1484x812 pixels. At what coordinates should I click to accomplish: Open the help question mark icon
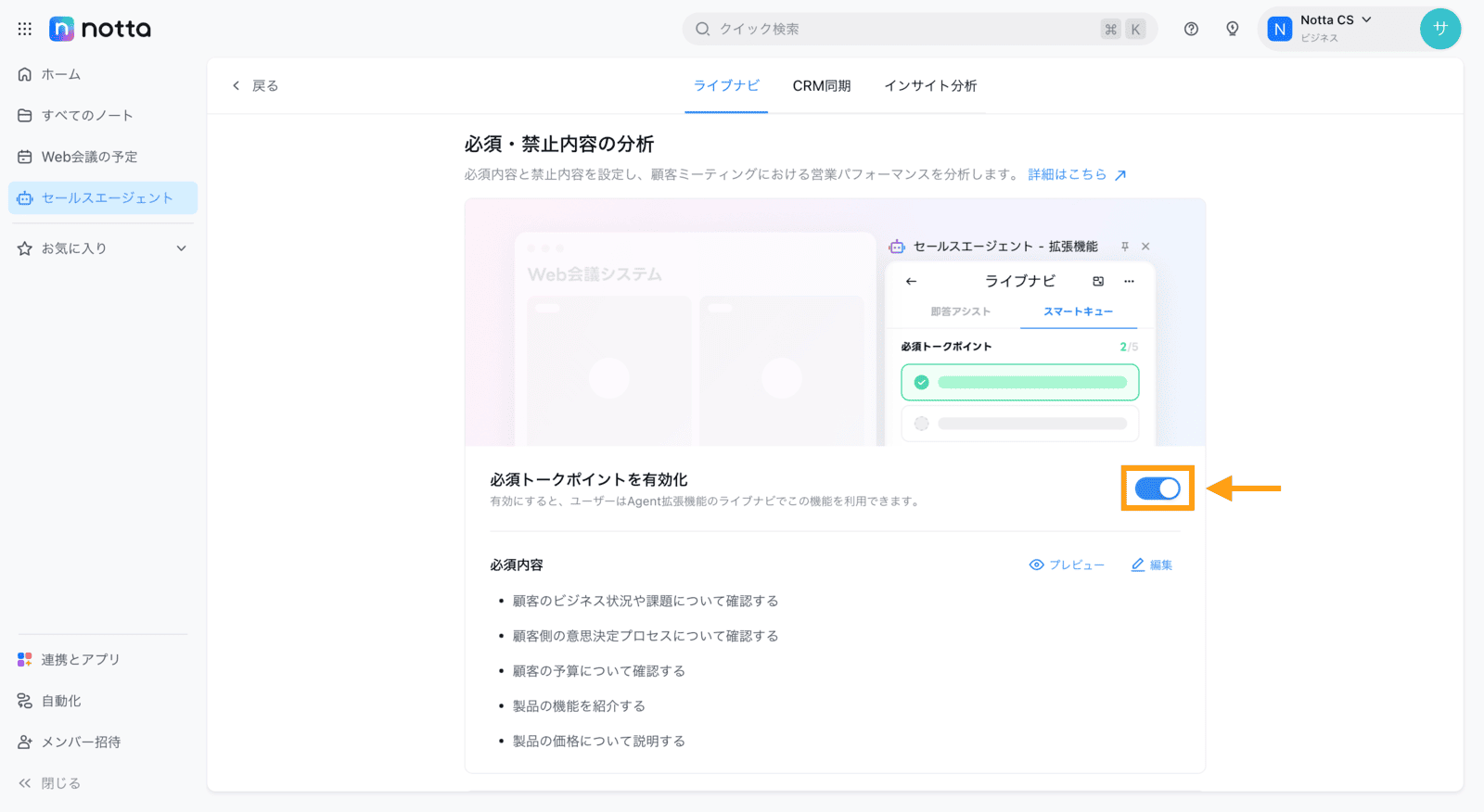click(1191, 29)
